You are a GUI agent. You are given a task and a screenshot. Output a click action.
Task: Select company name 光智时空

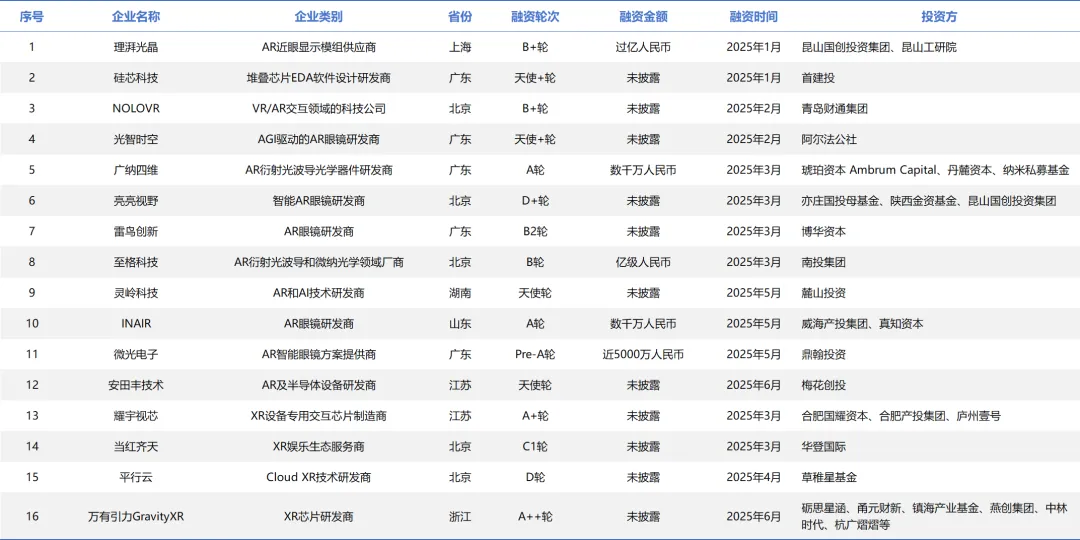(136, 139)
